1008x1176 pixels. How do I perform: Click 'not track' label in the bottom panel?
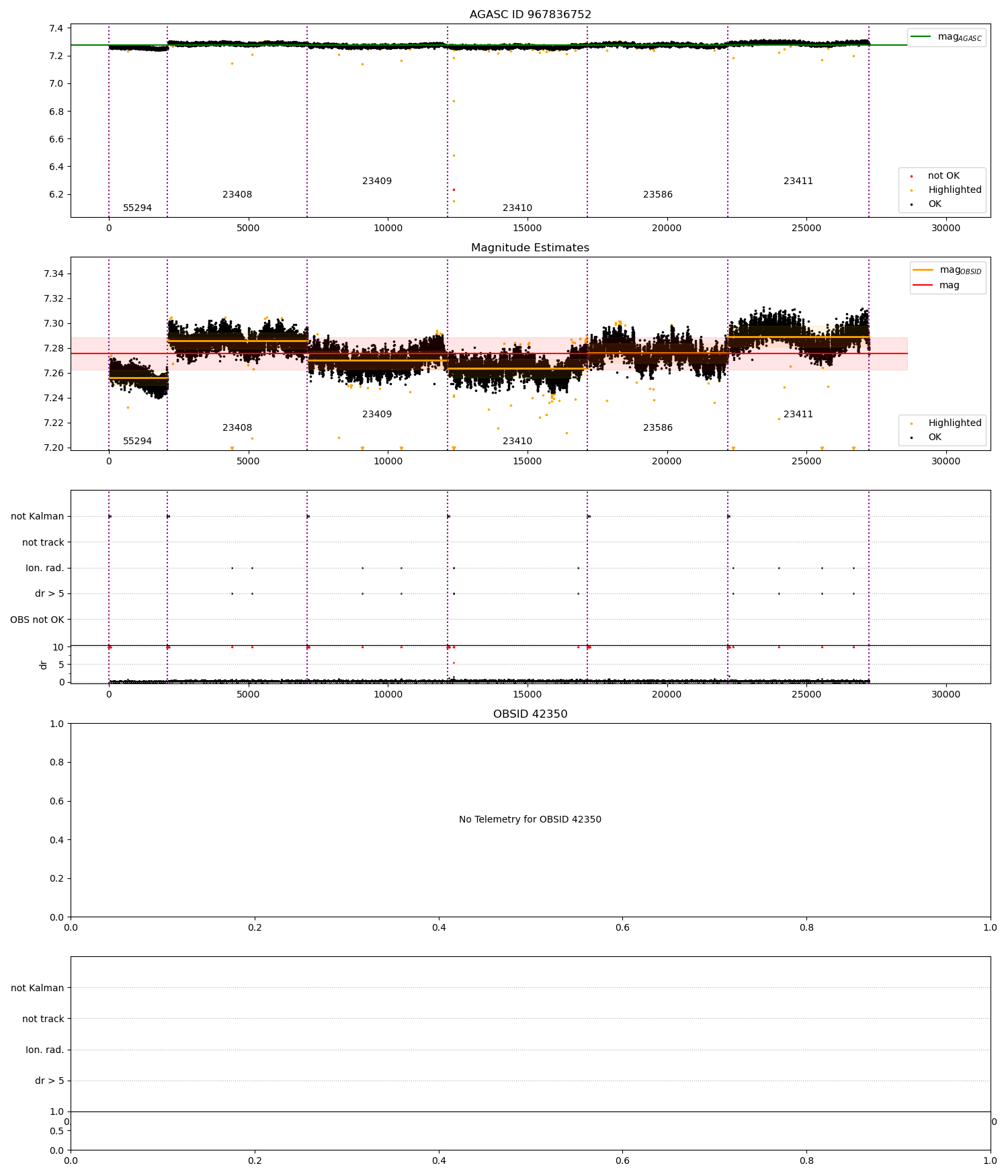(43, 1019)
